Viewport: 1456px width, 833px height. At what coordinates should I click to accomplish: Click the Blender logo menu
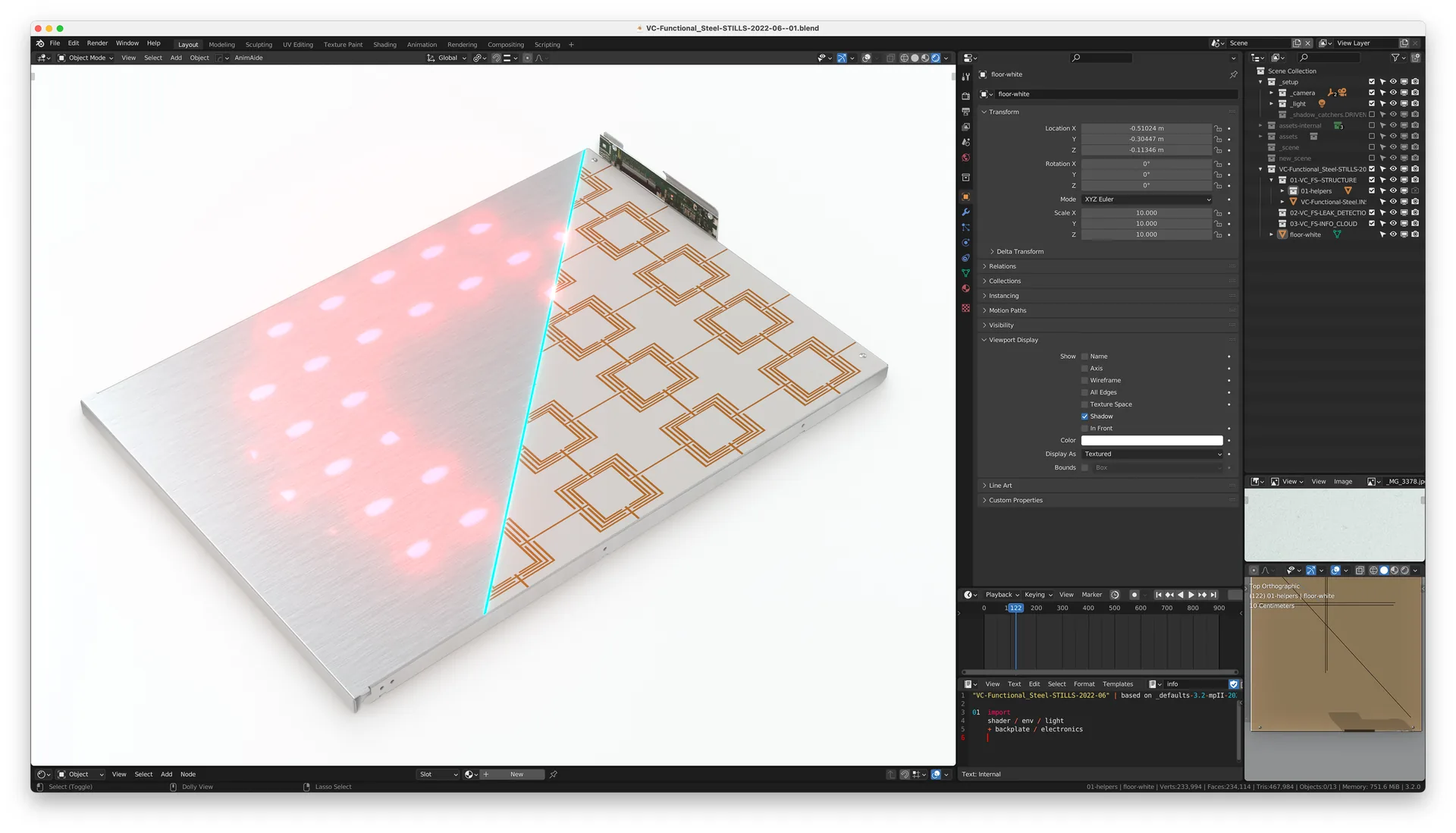pos(40,43)
